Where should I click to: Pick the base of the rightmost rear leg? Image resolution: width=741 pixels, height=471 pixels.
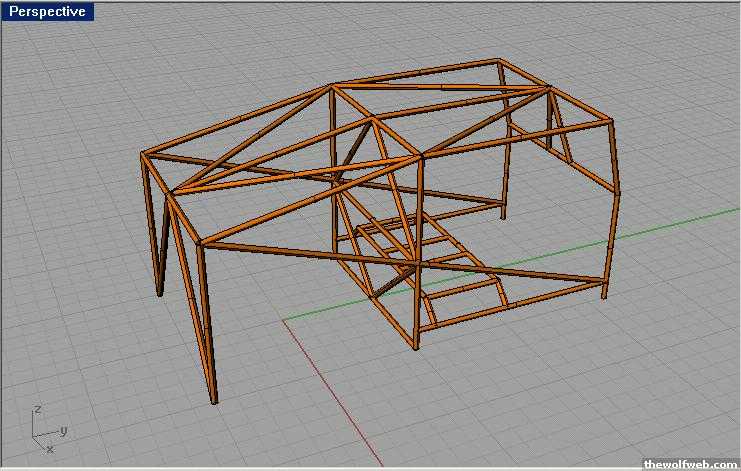[x=603, y=294]
